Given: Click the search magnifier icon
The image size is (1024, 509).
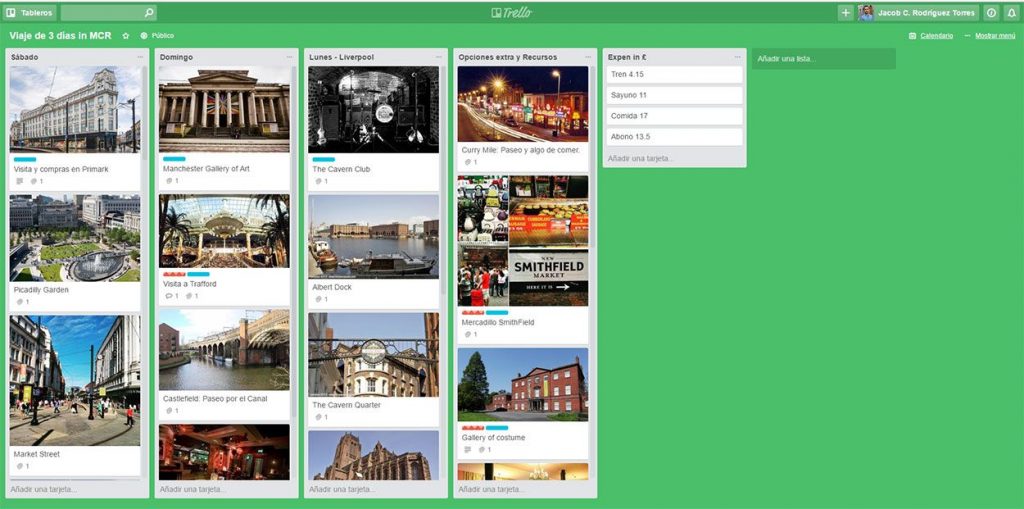Looking at the screenshot, I should coord(149,12).
